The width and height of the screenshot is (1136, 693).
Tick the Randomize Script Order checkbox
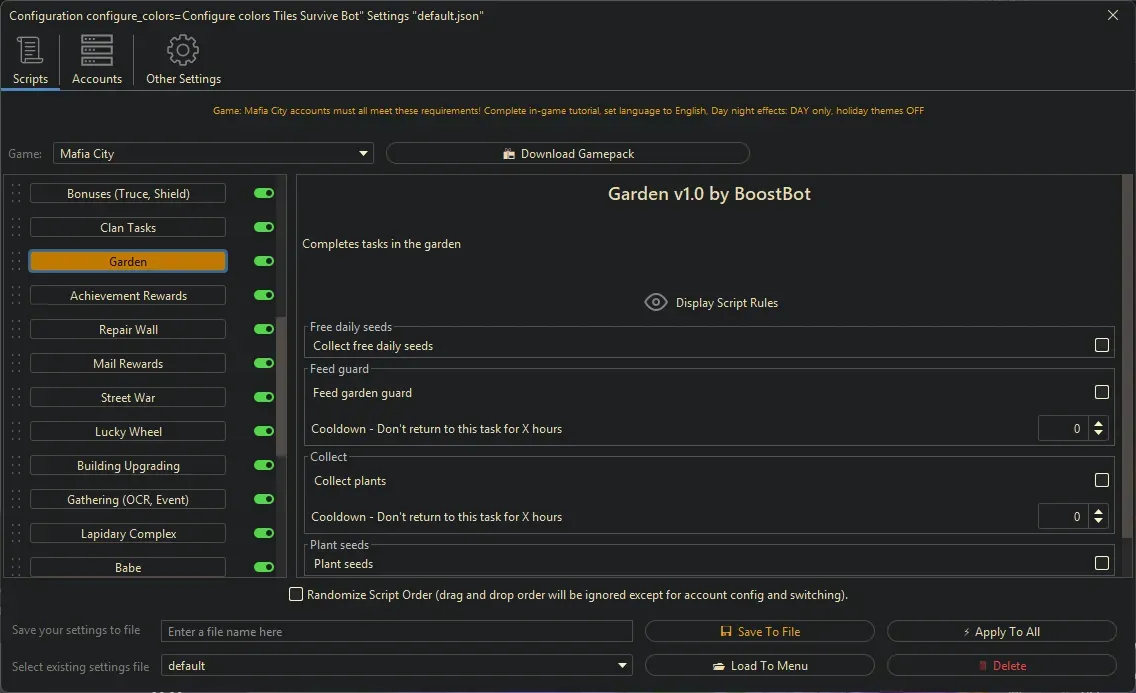tap(296, 595)
